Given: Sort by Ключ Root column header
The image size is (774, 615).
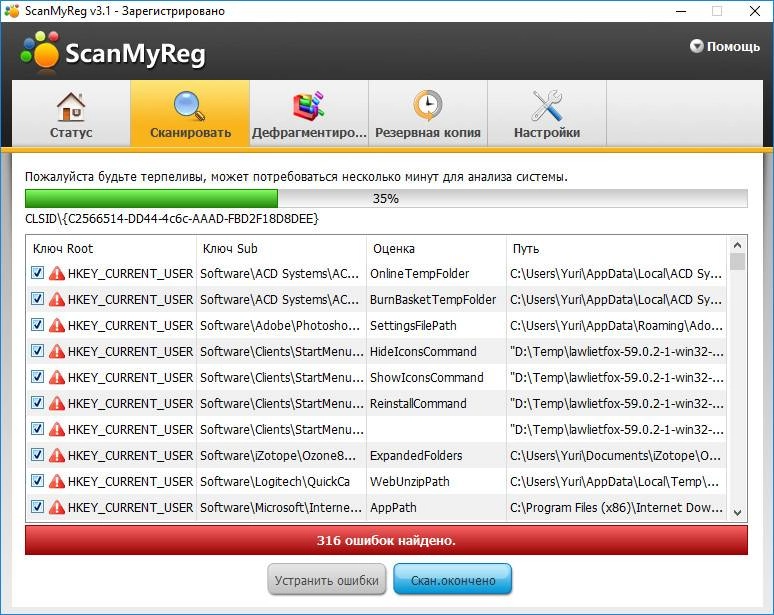Looking at the screenshot, I should [111, 248].
